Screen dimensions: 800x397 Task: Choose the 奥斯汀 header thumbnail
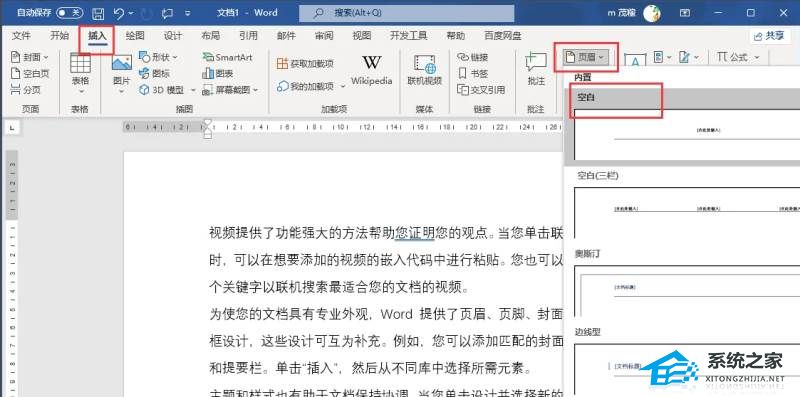pyautogui.click(x=687, y=291)
